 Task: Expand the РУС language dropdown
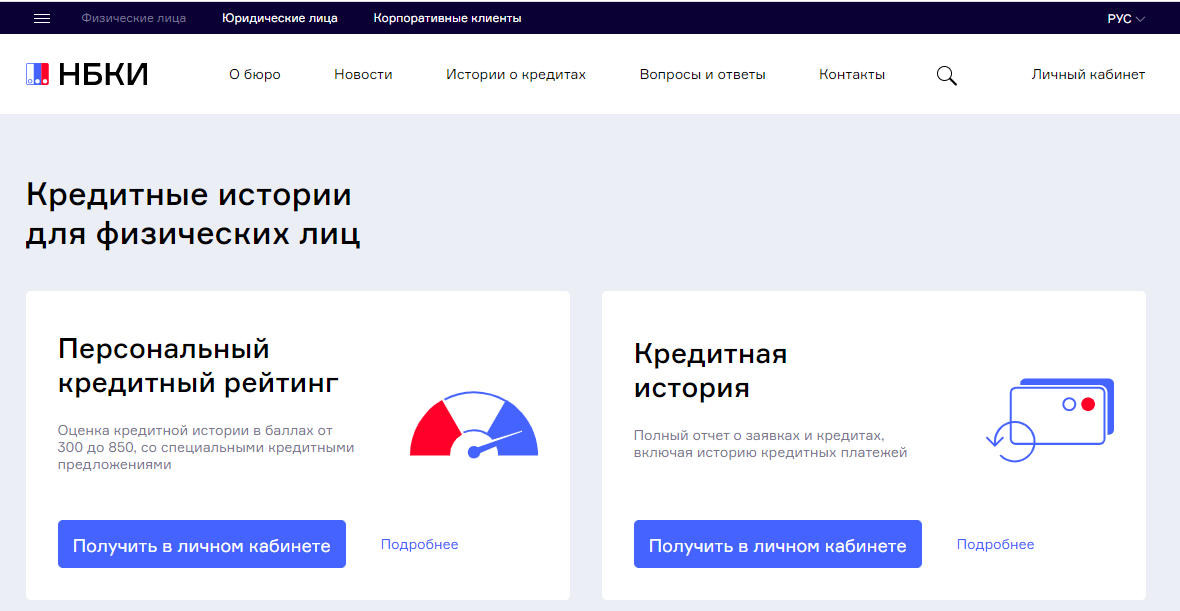point(1126,18)
